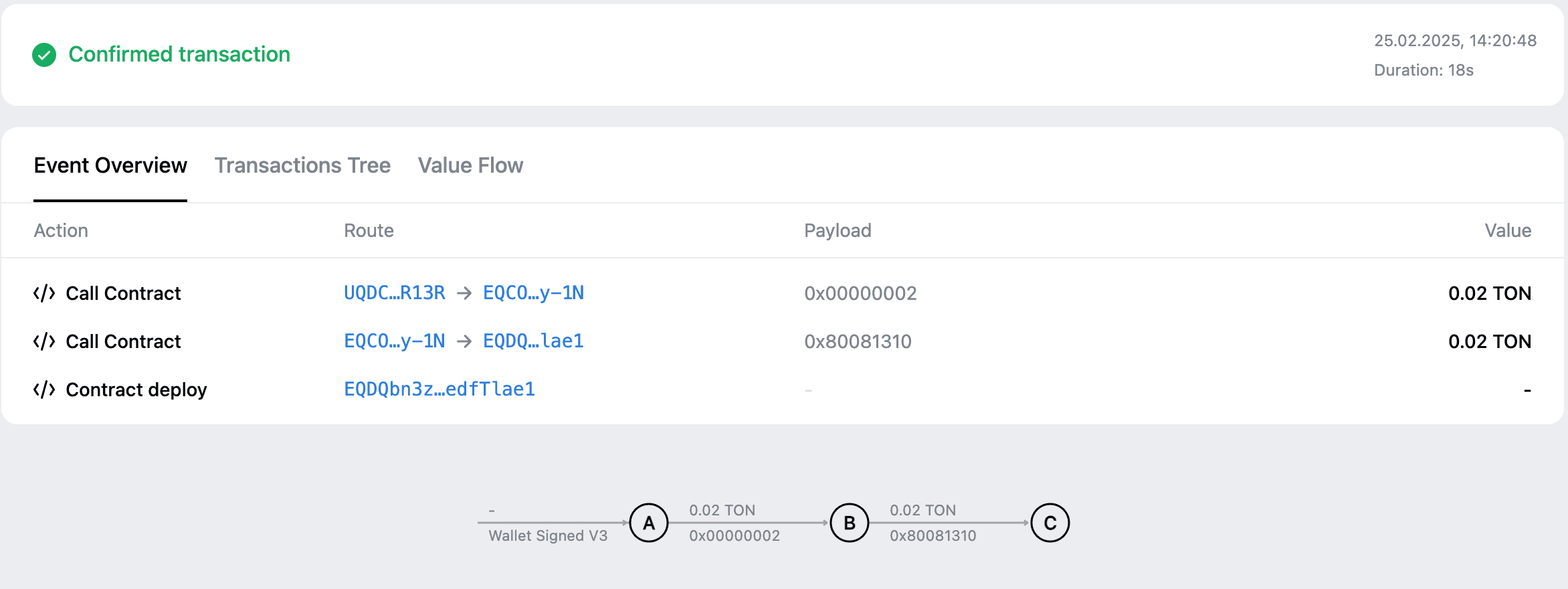
Task: Click code icon beside first Call Contract
Action: [x=44, y=293]
